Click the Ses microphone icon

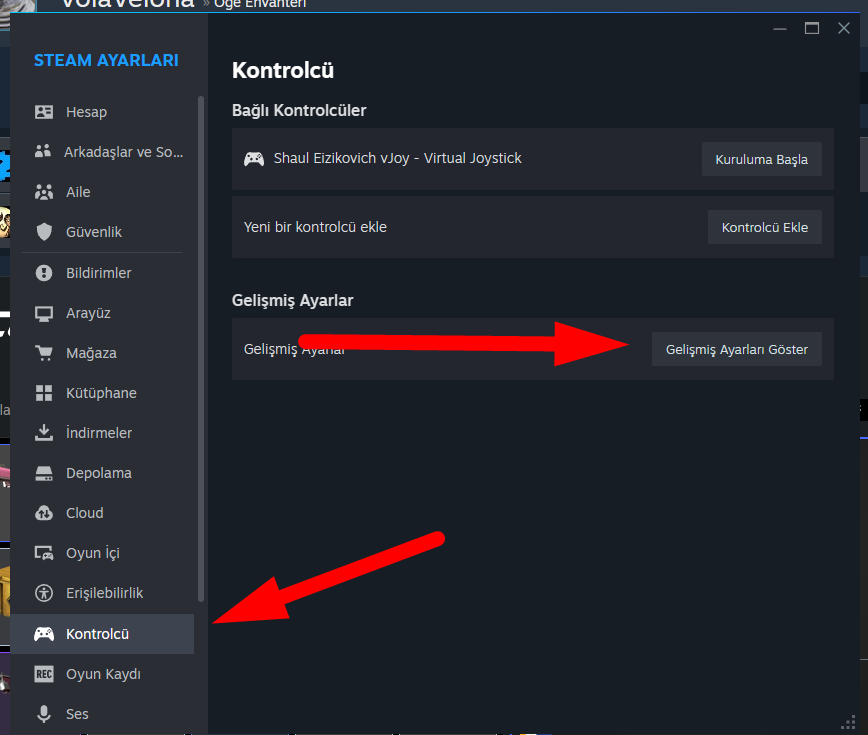click(x=44, y=714)
